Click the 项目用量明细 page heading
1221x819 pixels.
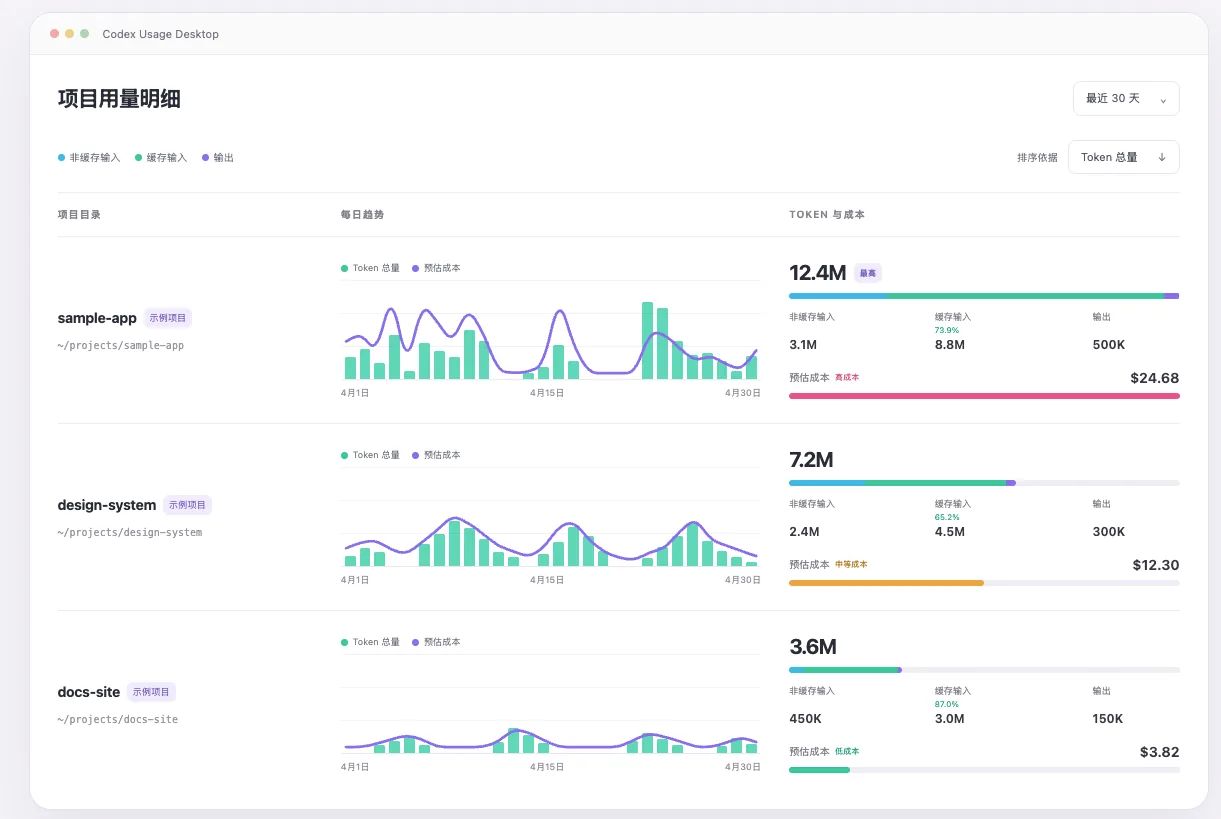(119, 98)
